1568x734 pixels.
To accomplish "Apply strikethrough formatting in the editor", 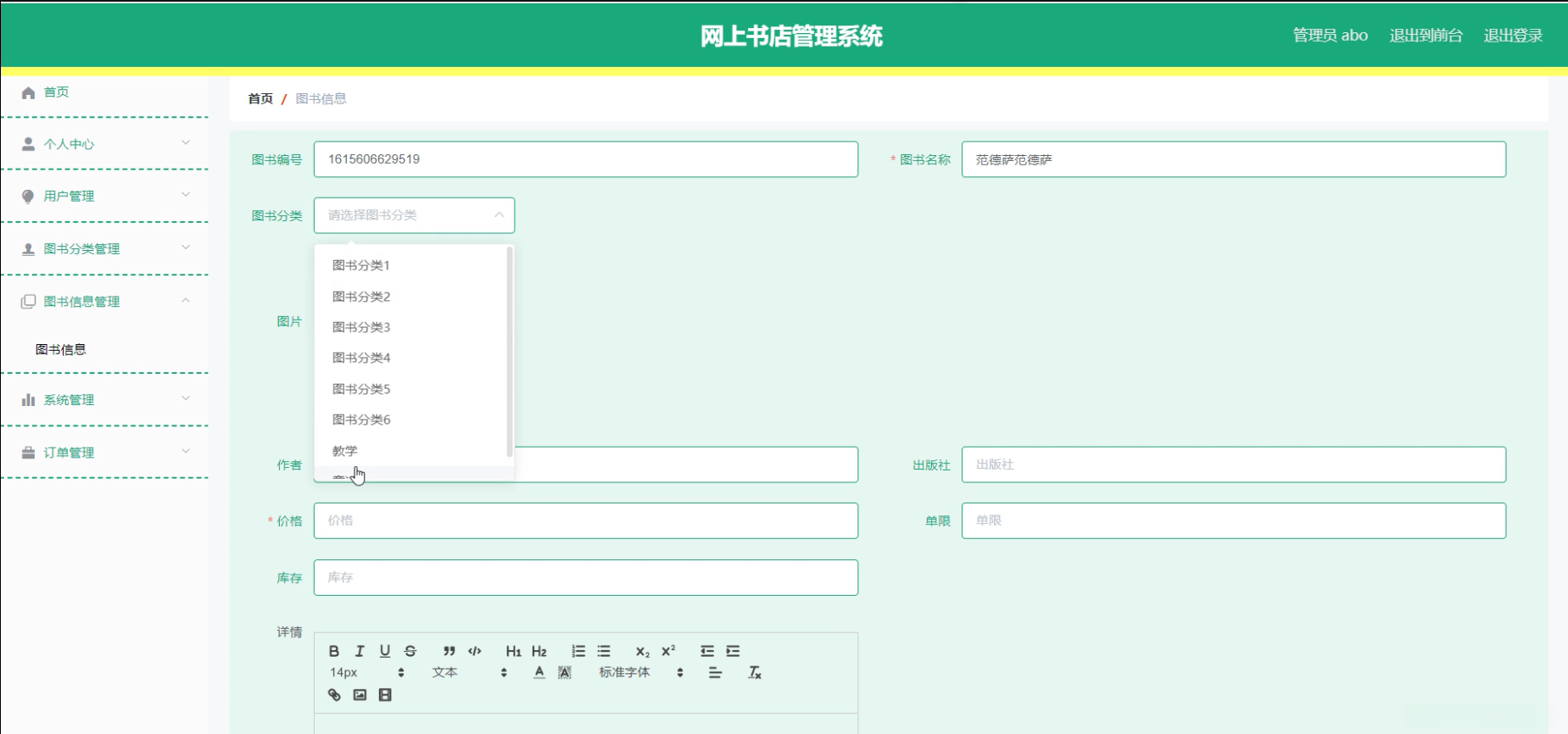I will [x=410, y=651].
